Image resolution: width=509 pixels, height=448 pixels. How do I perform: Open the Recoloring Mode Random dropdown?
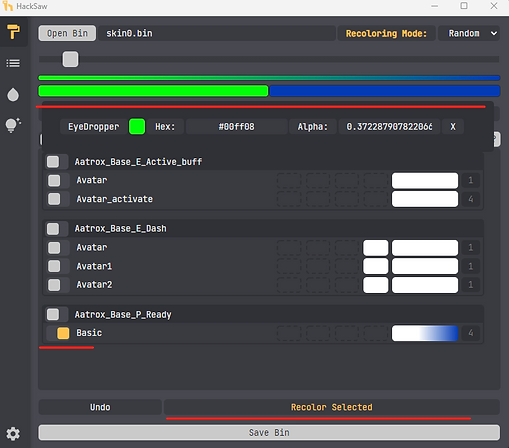pyautogui.click(x=469, y=33)
